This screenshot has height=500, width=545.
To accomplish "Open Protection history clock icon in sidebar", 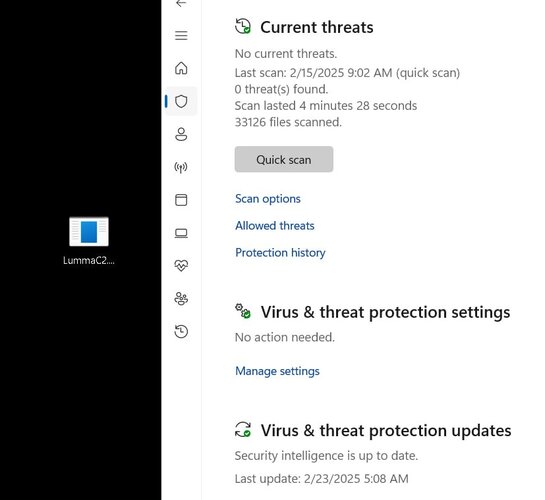I will click(x=181, y=331).
